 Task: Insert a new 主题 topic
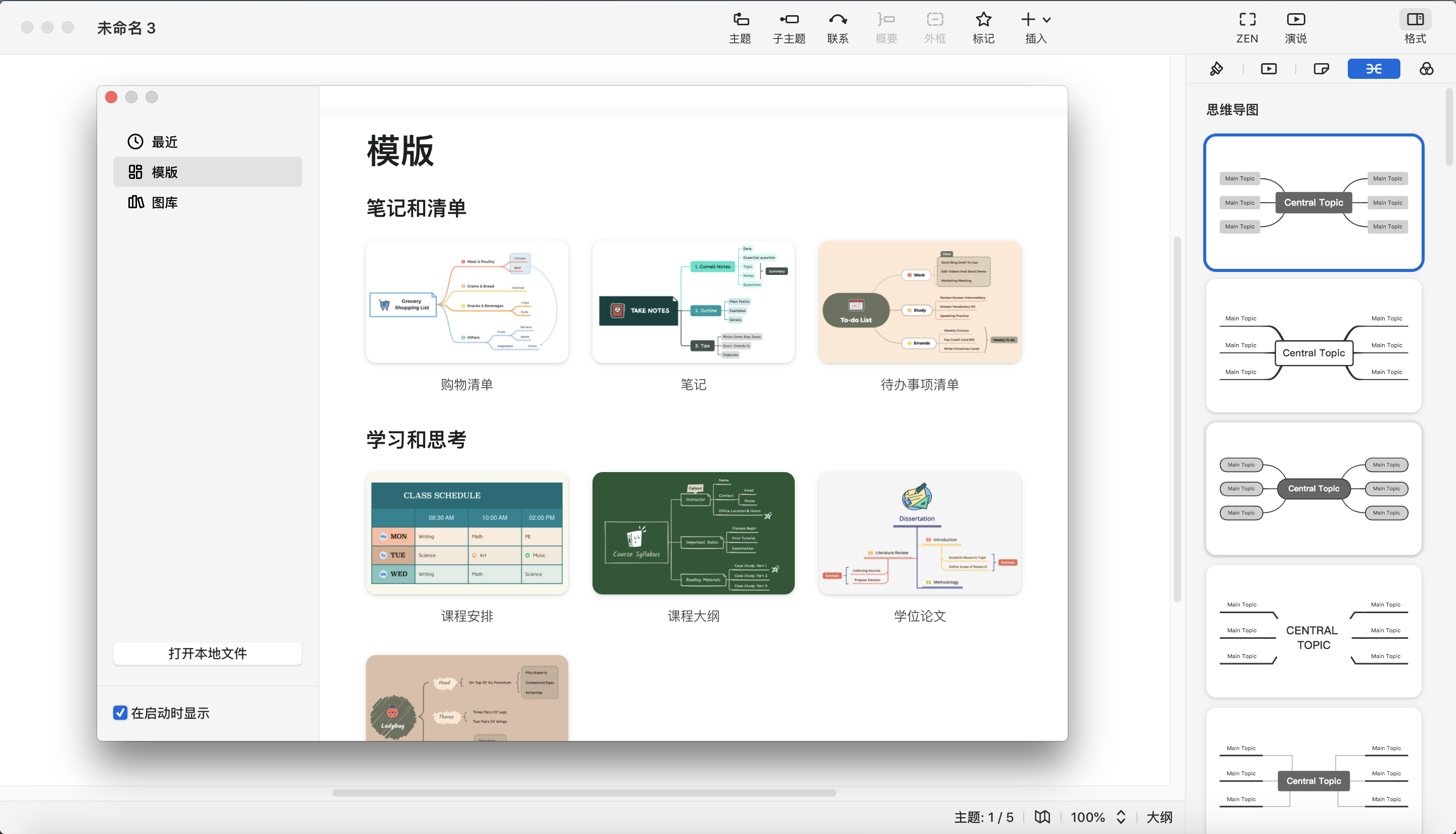(x=740, y=27)
